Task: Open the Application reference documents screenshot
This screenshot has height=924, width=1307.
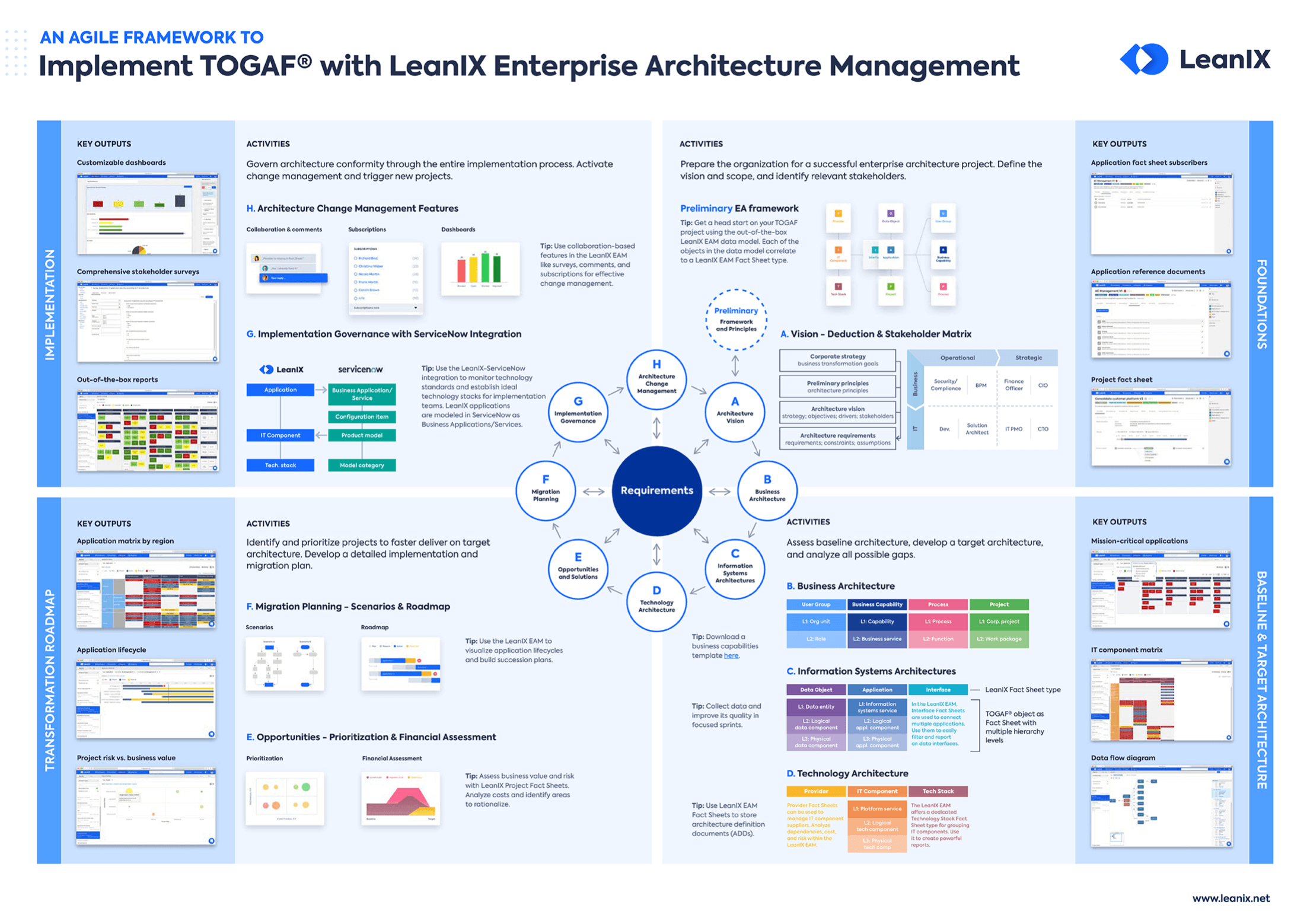Action: pos(1161,320)
